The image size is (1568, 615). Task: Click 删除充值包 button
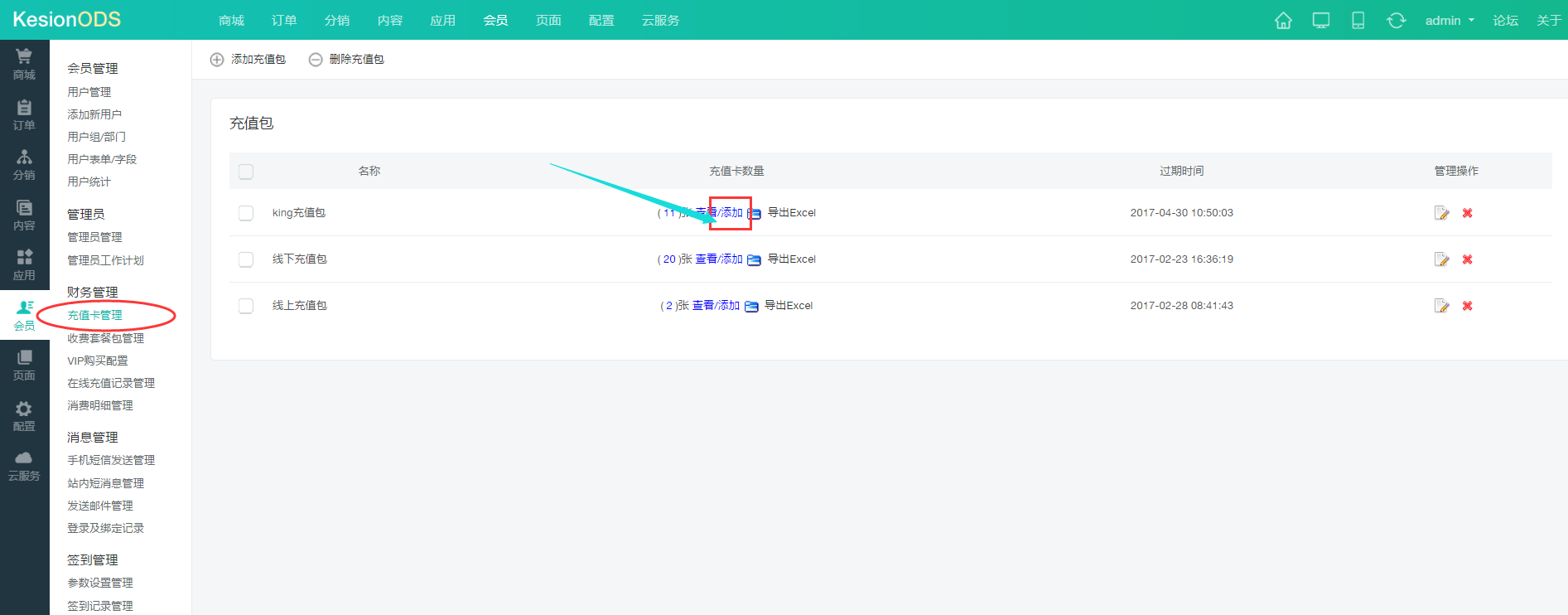click(x=346, y=60)
